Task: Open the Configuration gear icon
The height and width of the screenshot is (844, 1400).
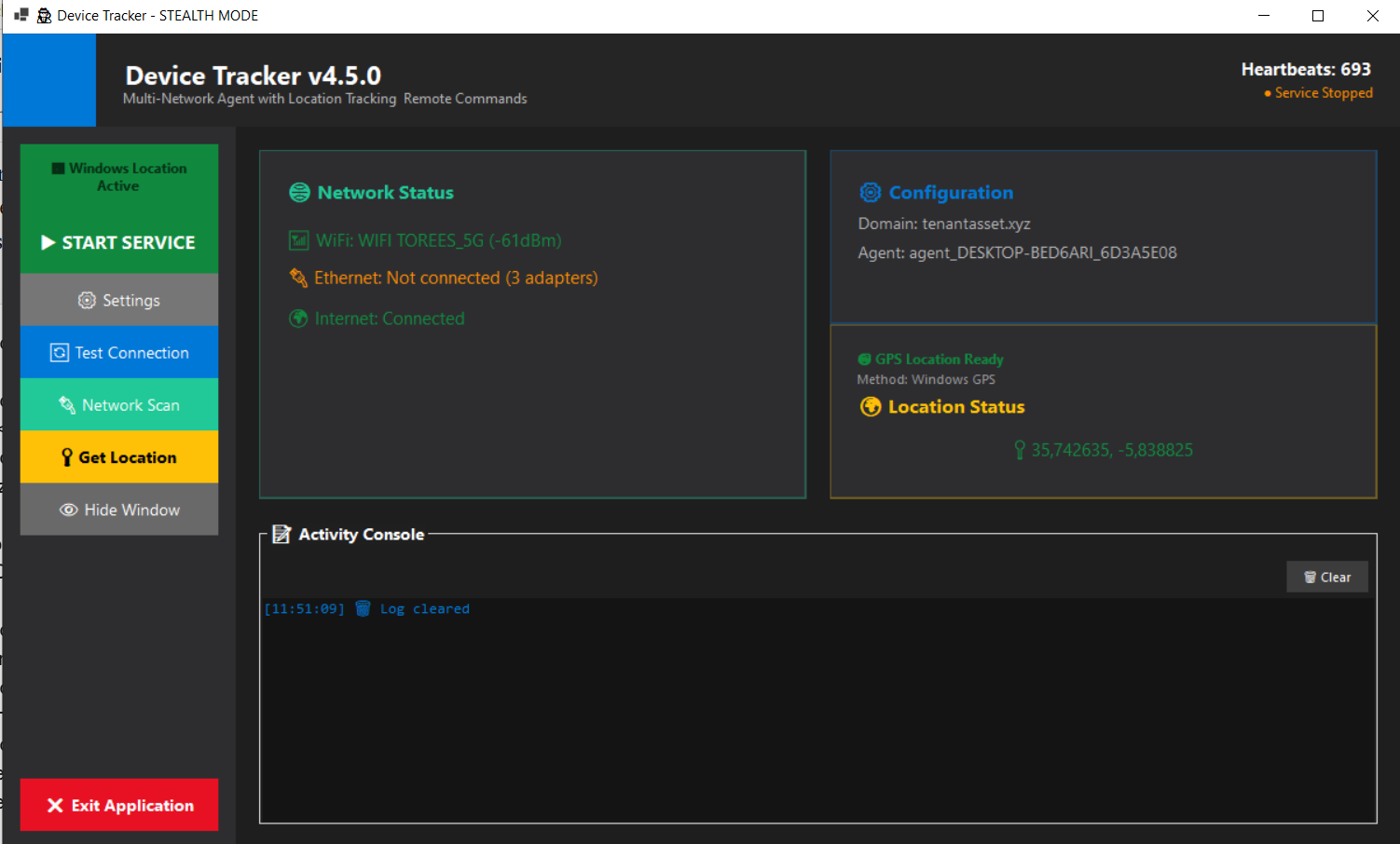Action: [870, 192]
